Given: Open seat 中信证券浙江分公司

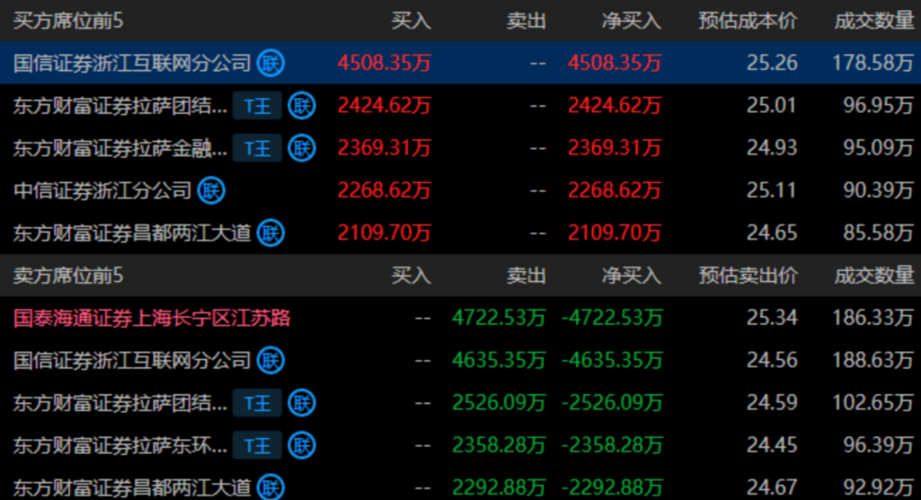Looking at the screenshot, I should pyautogui.click(x=102, y=190).
